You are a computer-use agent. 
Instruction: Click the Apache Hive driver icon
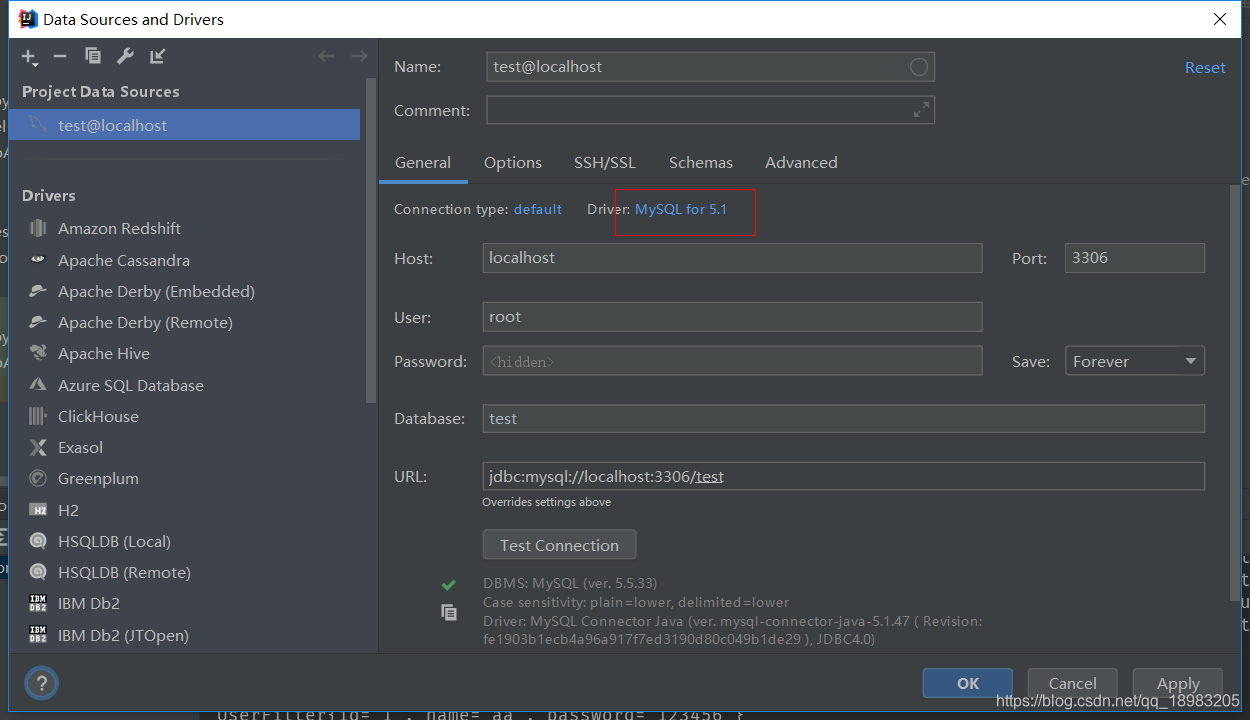pyautogui.click(x=38, y=353)
